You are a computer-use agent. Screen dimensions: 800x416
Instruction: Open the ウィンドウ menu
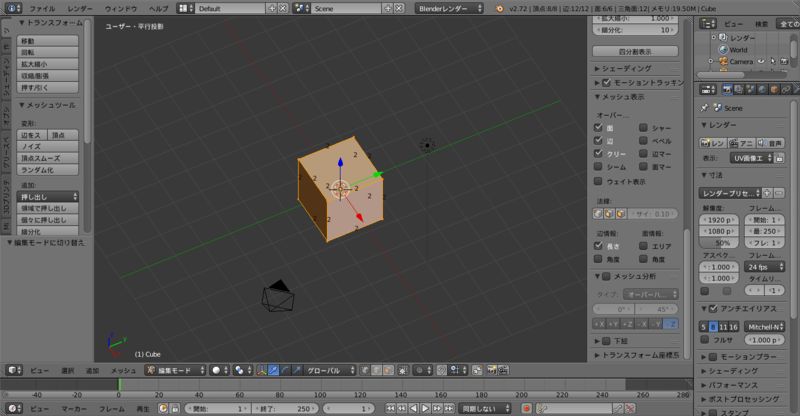[121, 9]
